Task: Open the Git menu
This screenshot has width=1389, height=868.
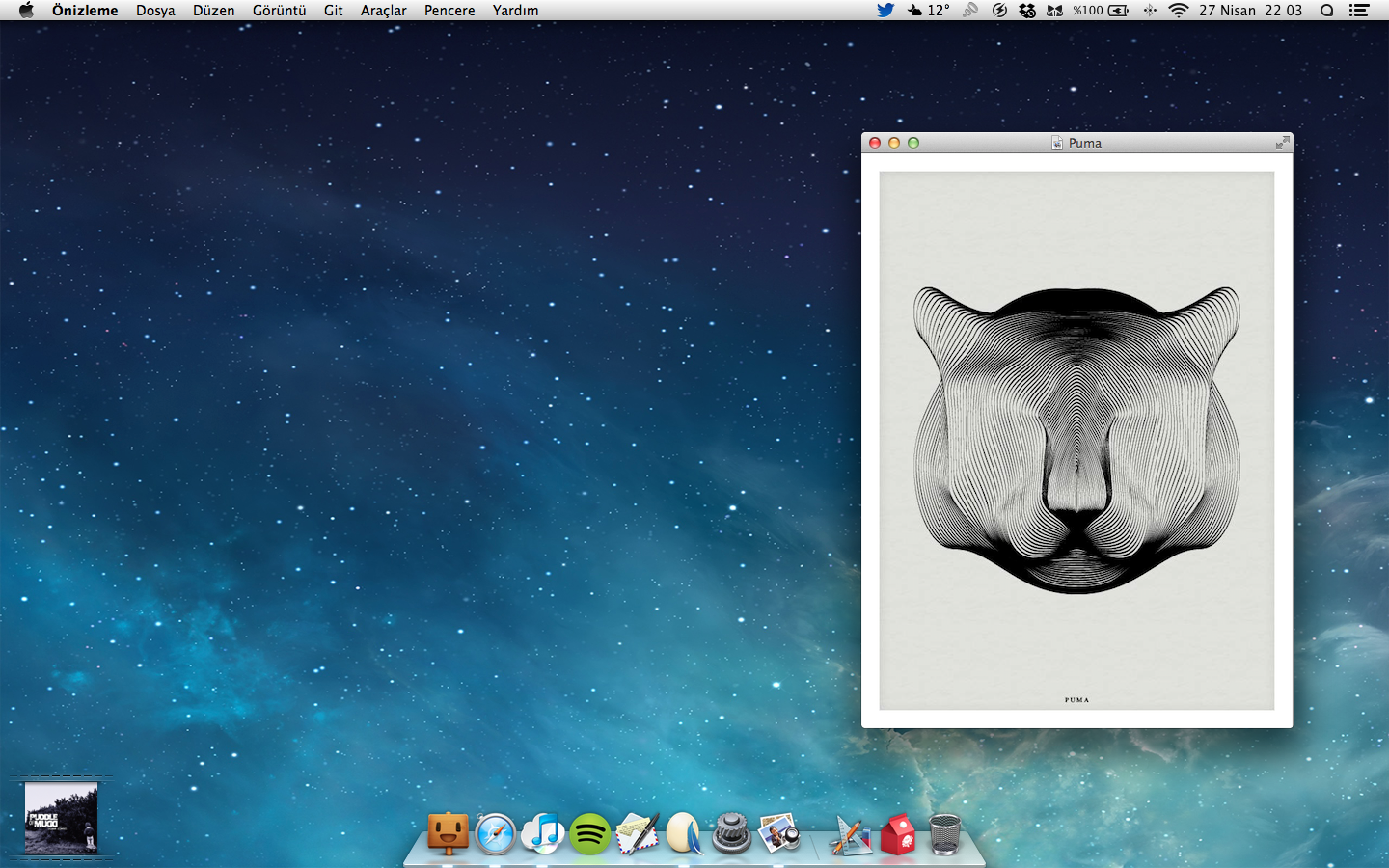Action: pyautogui.click(x=334, y=11)
